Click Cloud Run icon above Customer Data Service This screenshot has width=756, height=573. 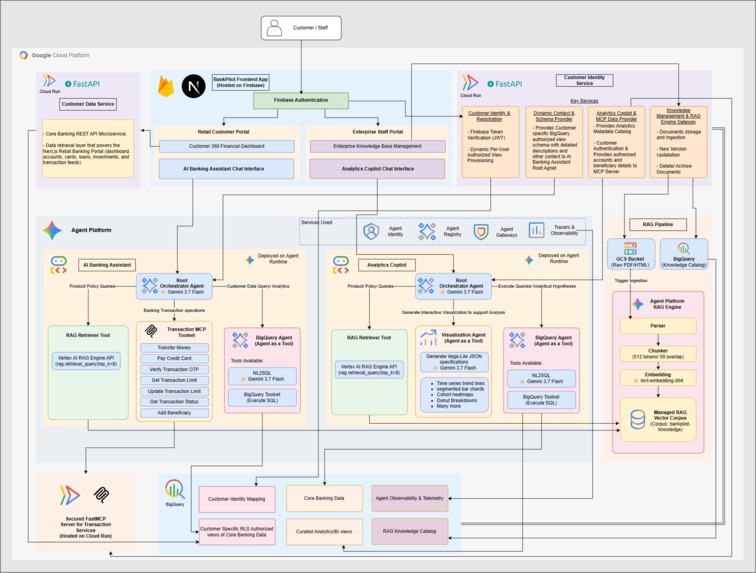pyautogui.click(x=49, y=81)
